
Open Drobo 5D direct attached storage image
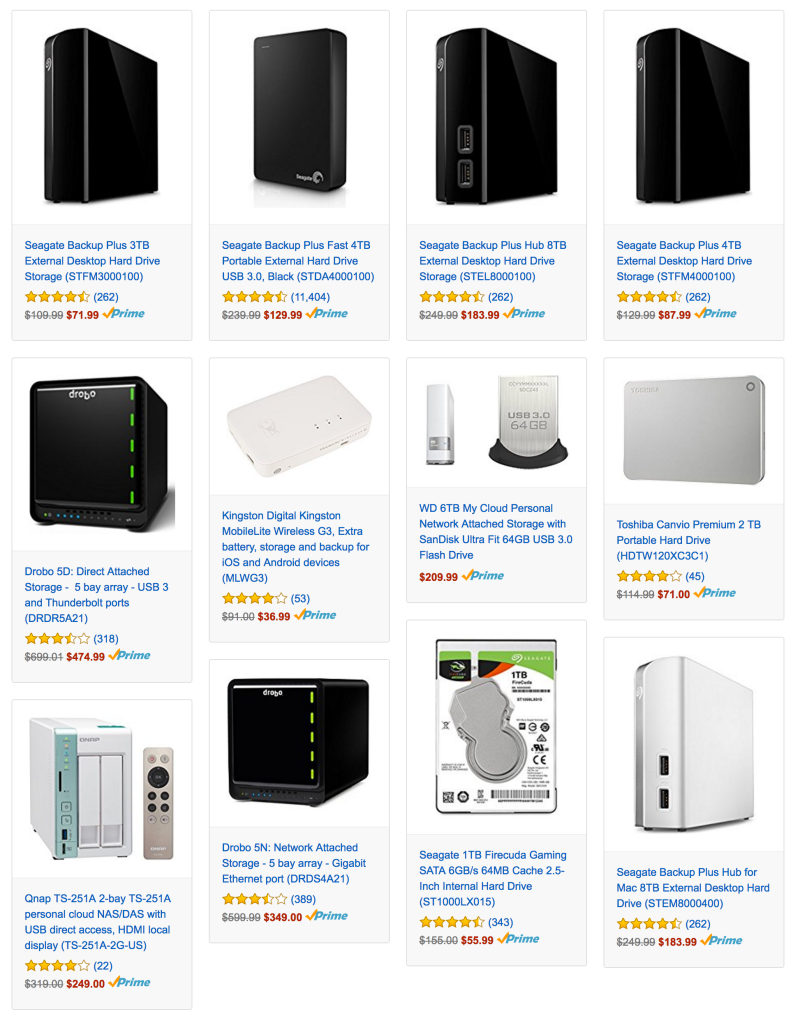click(x=102, y=453)
